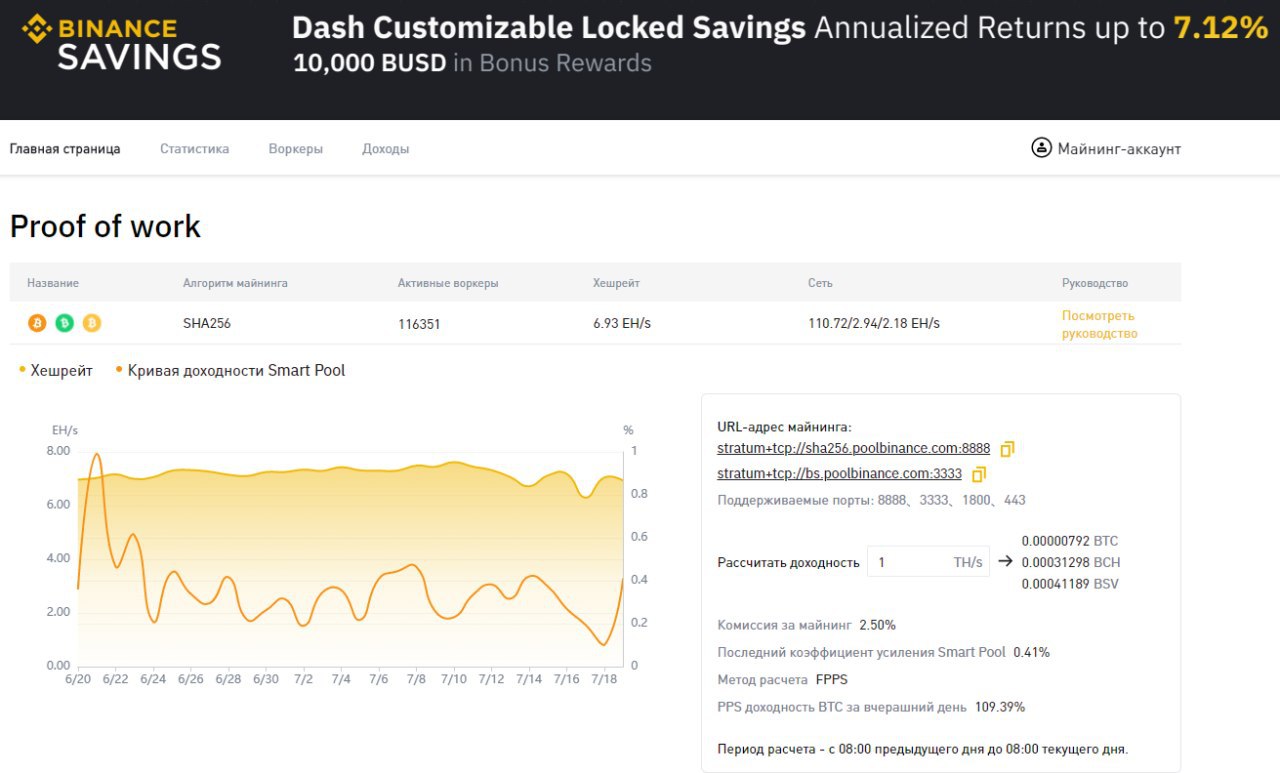Click the 0.00041189 BSV result
The image size is (1280, 773).
coord(1069,583)
